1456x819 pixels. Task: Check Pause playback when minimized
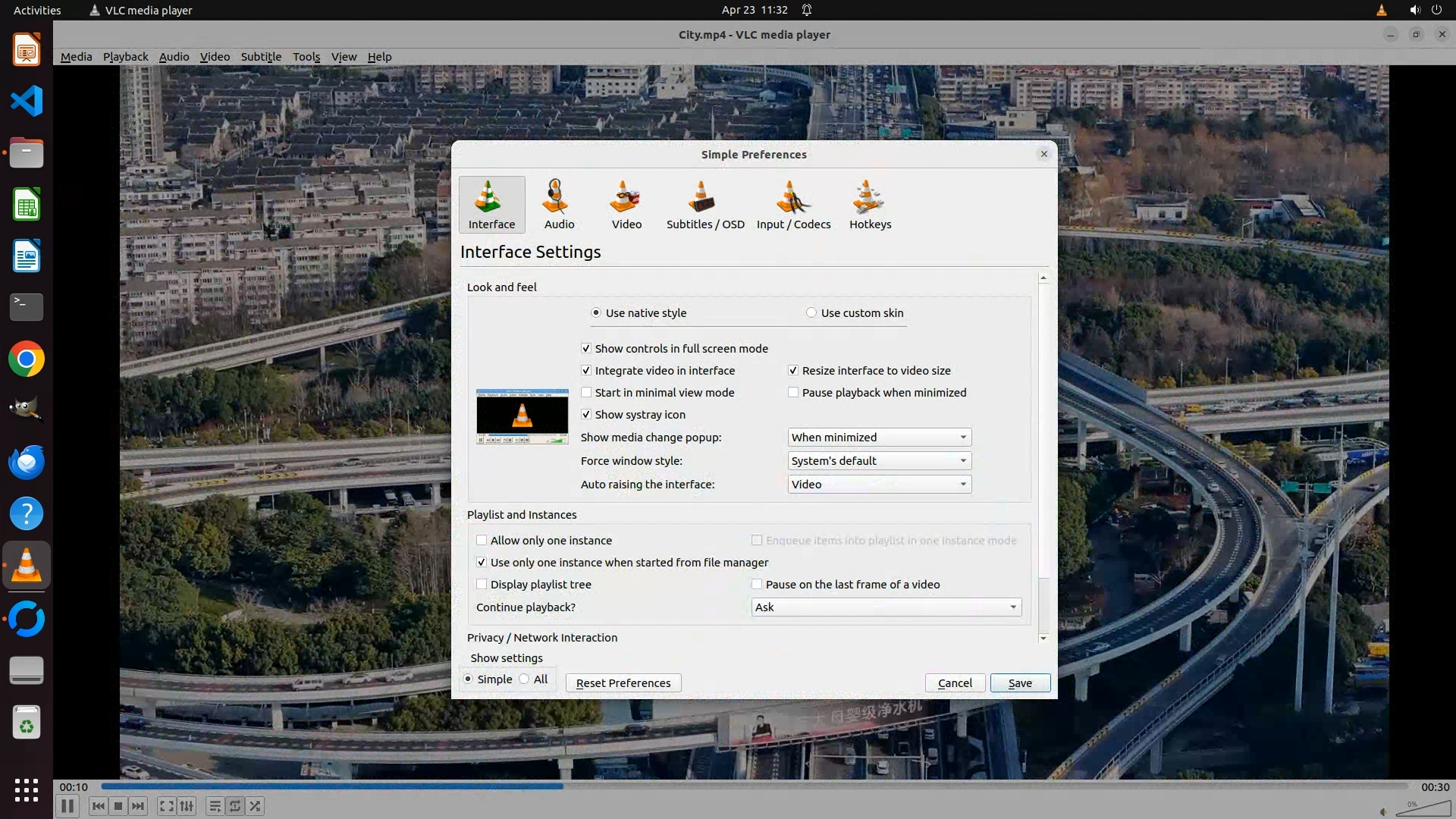[793, 393]
